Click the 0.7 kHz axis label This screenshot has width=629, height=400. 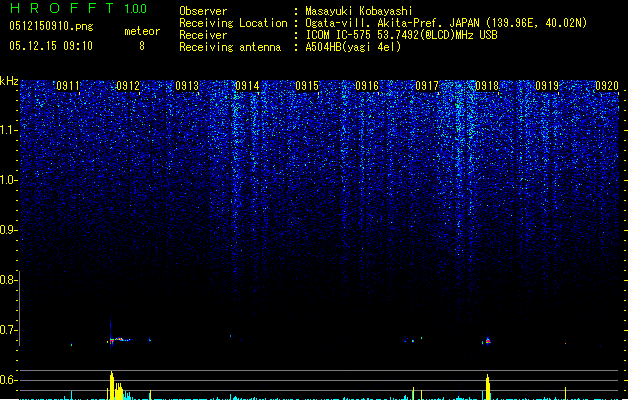pyautogui.click(x=8, y=330)
